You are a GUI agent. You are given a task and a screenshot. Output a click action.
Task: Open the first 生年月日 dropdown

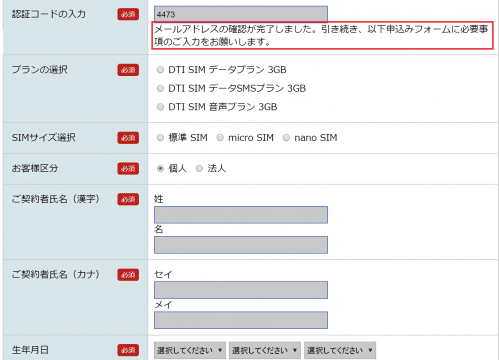pyautogui.click(x=190, y=350)
